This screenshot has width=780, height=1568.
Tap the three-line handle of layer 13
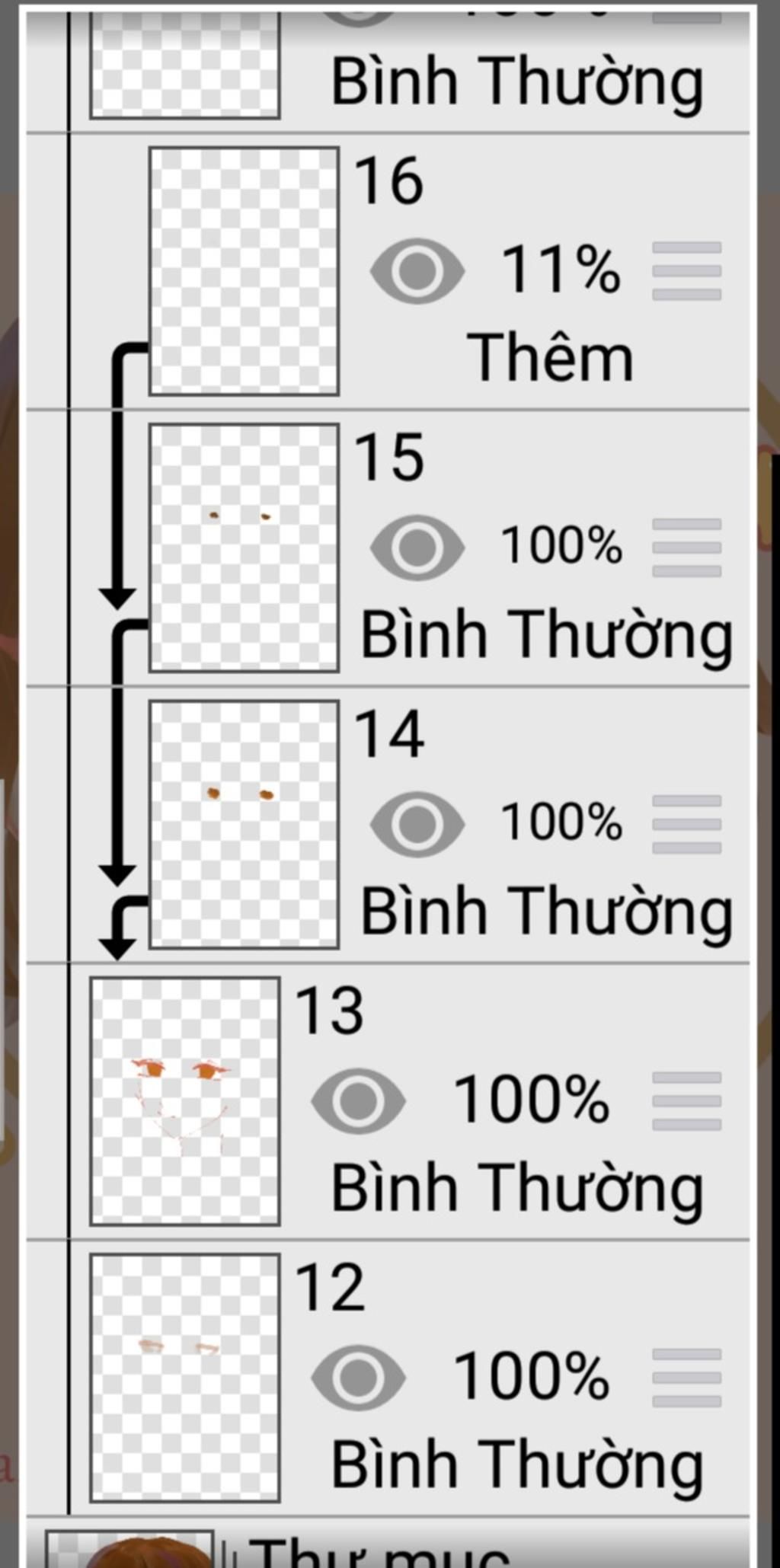[686, 1100]
